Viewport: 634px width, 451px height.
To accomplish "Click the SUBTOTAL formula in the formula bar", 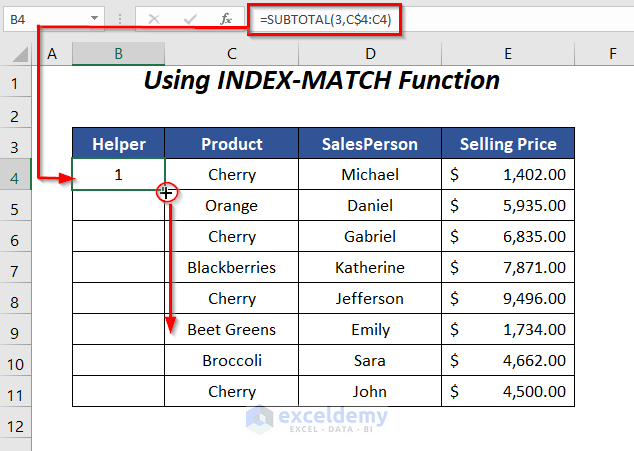I will (x=324, y=18).
